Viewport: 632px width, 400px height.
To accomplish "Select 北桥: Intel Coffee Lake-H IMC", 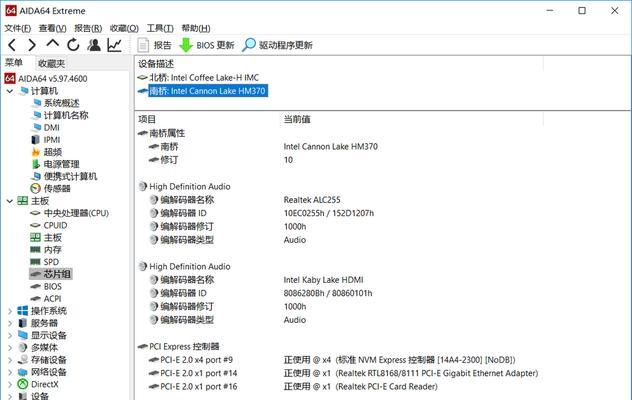I will pyautogui.click(x=204, y=77).
